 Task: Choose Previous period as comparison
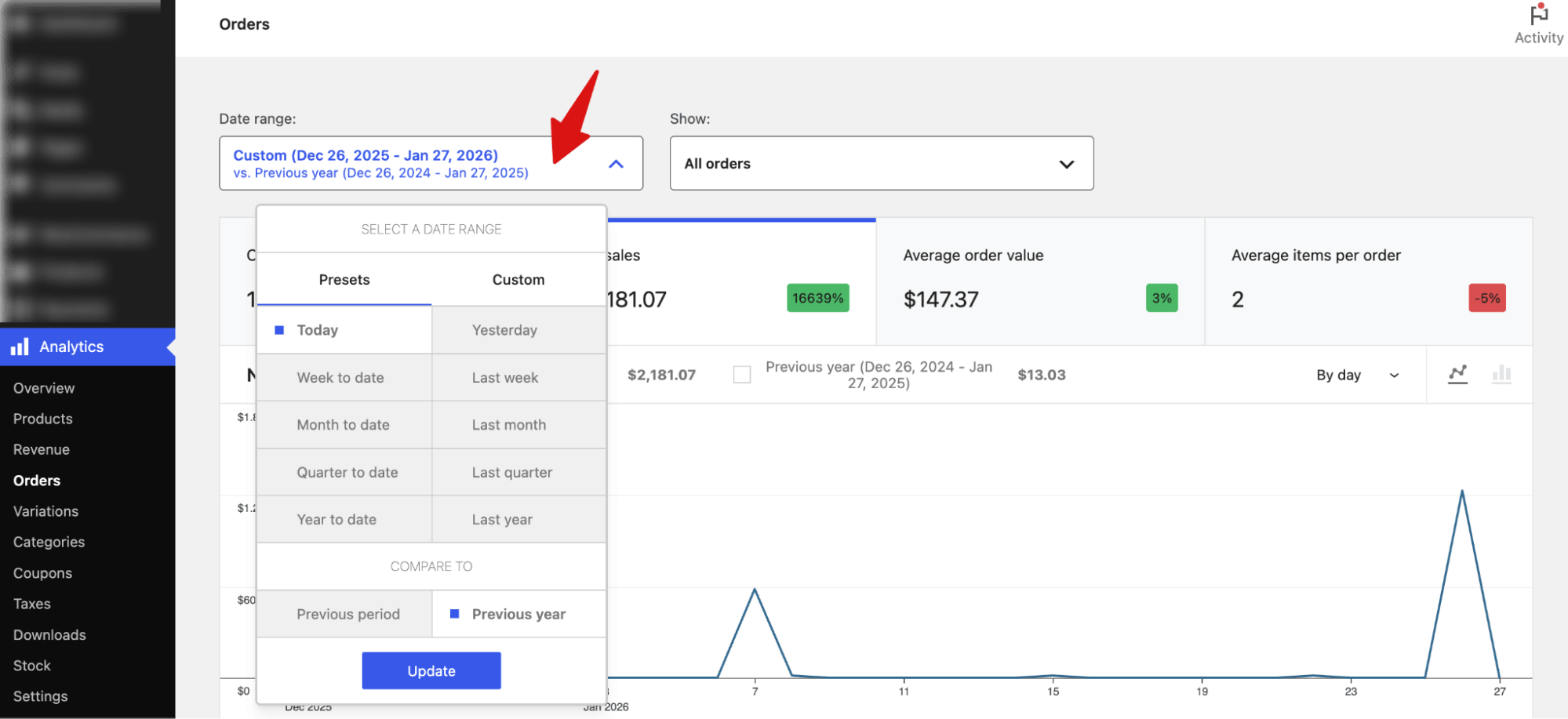click(347, 614)
